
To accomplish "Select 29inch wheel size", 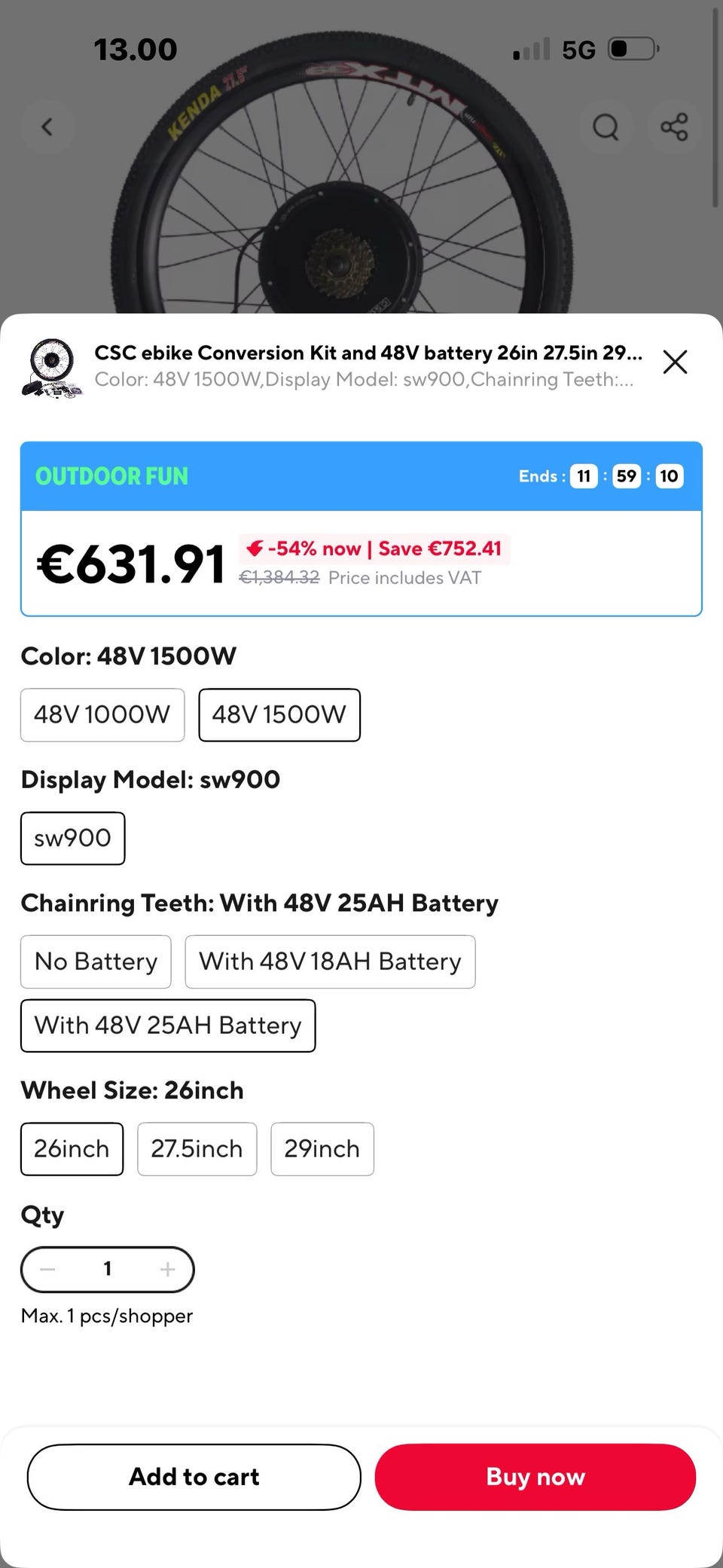I will (322, 1149).
